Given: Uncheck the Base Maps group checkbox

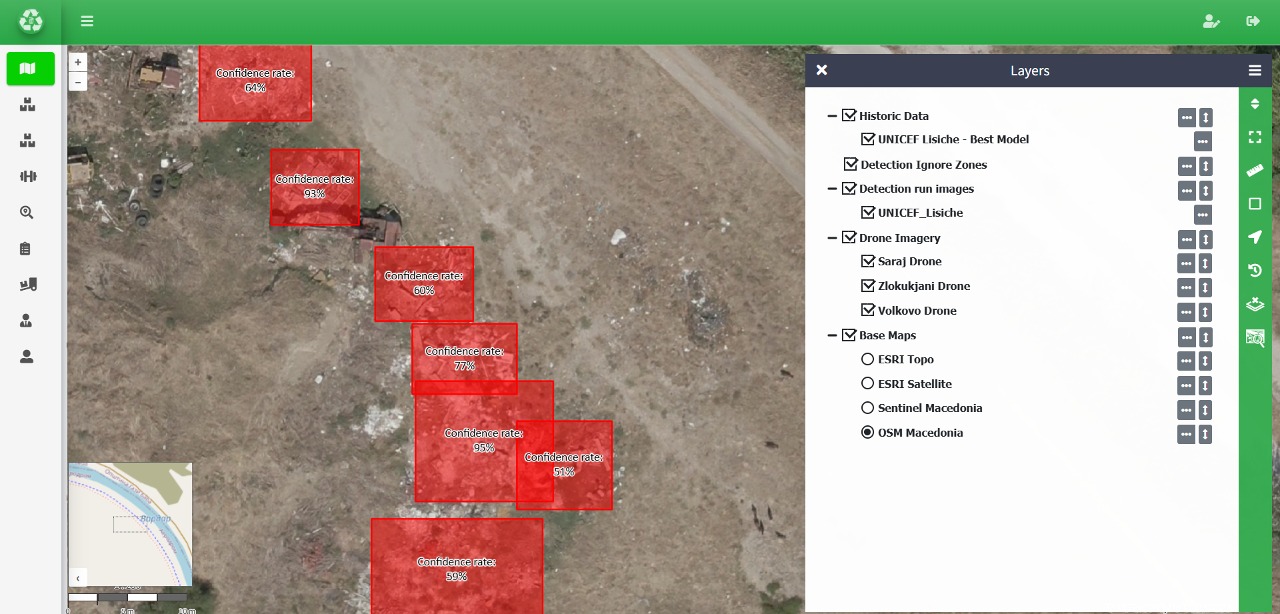Looking at the screenshot, I should [849, 336].
